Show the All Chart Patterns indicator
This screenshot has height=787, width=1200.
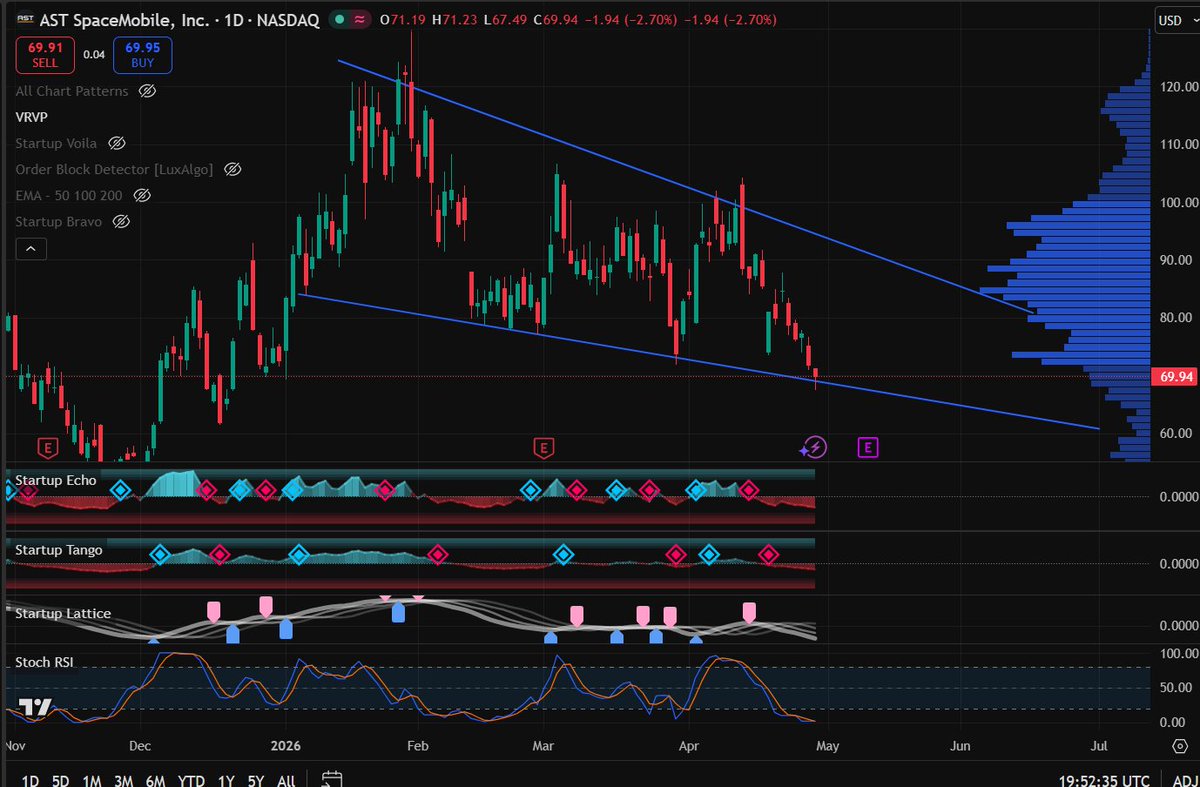(x=147, y=91)
